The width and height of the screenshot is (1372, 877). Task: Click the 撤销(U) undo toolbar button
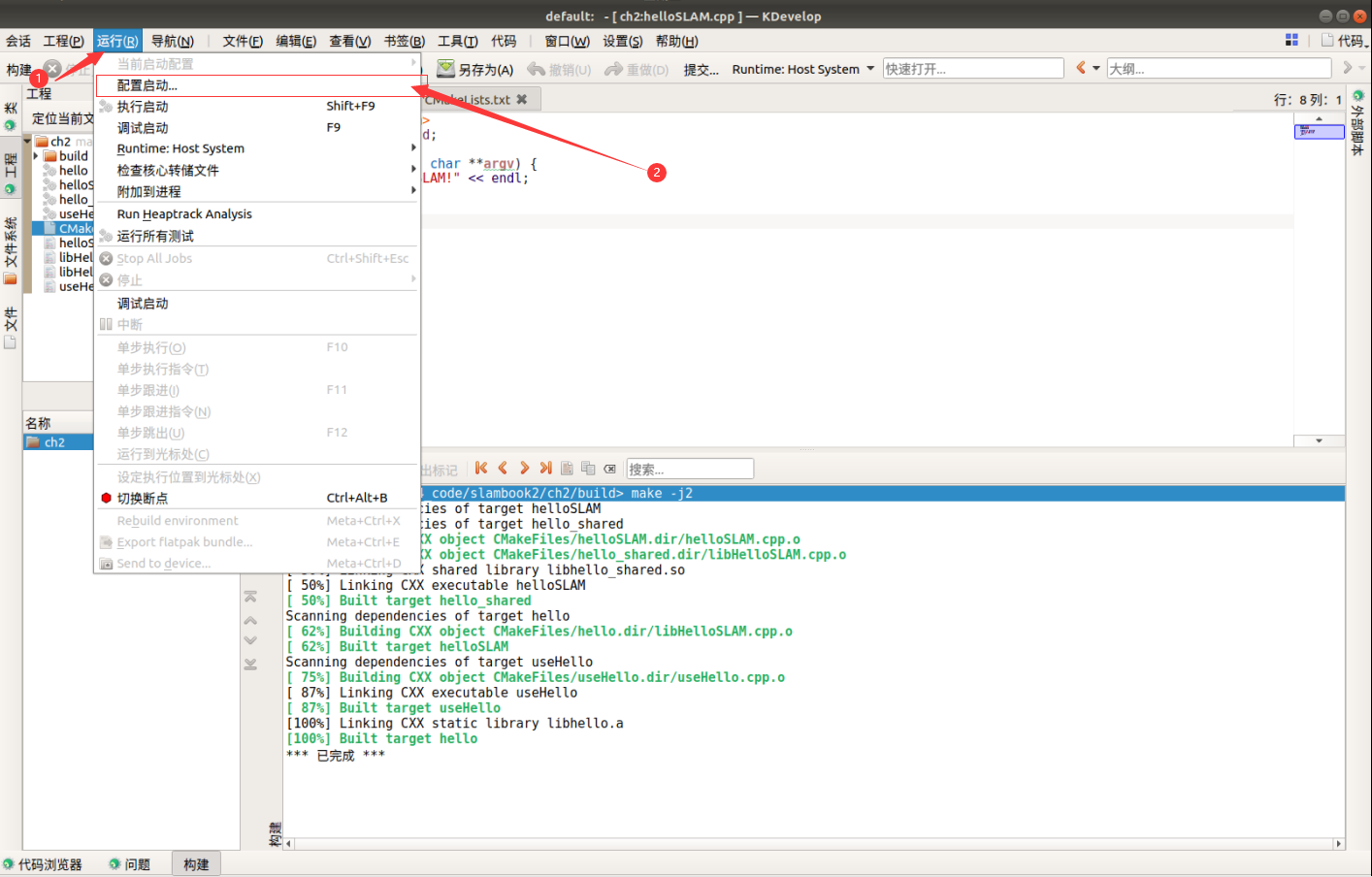click(559, 69)
